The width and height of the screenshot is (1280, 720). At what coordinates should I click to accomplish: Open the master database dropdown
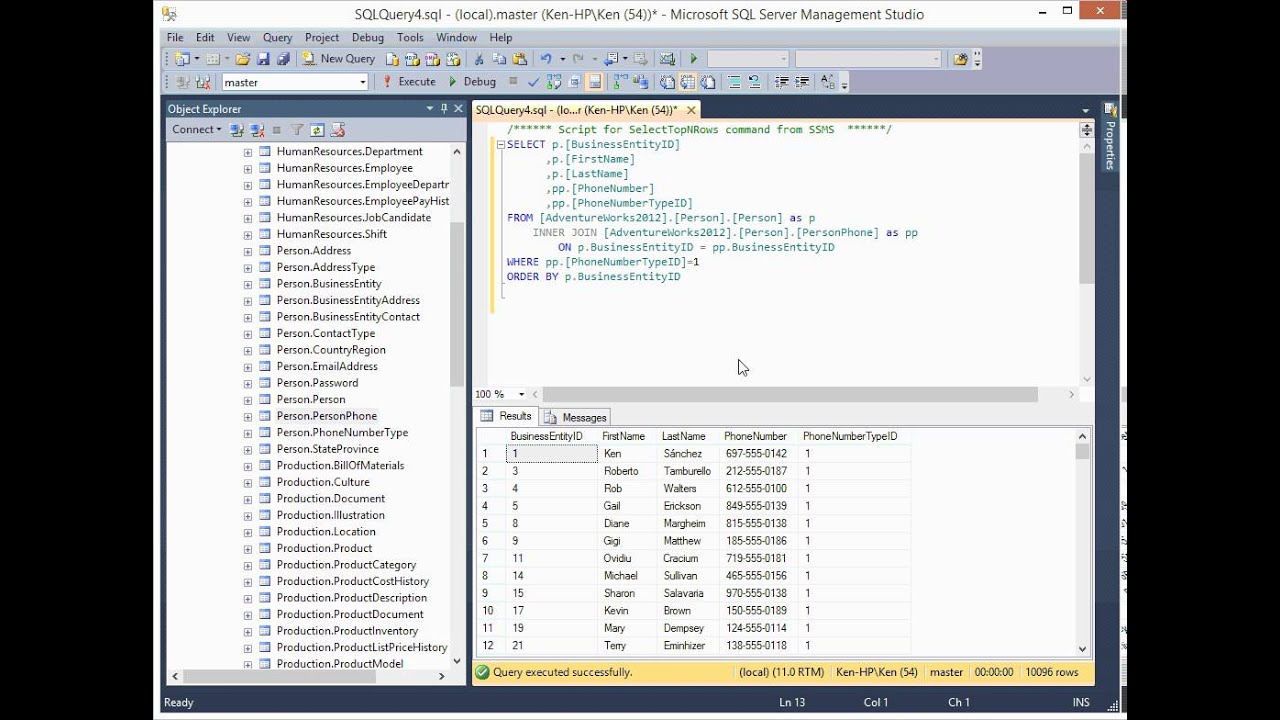[362, 82]
